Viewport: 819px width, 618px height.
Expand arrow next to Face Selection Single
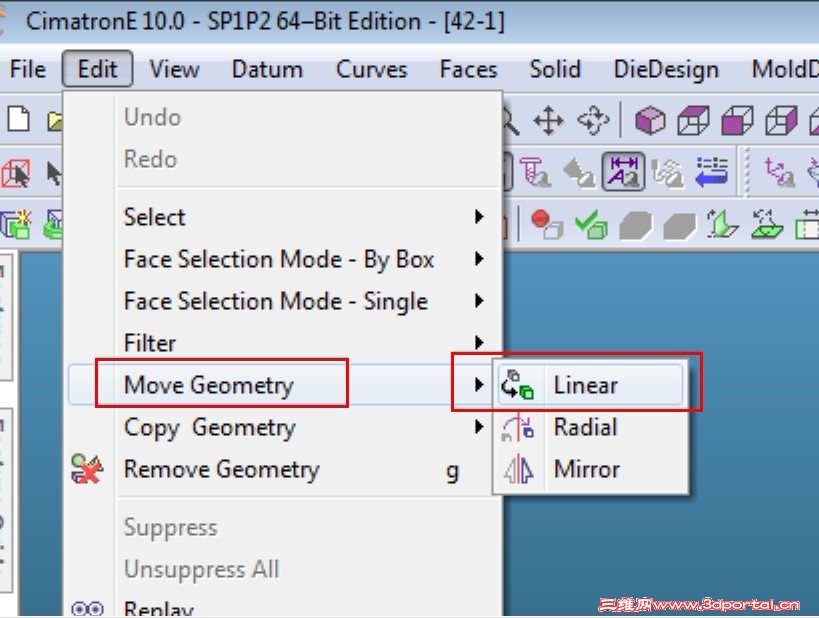tap(478, 301)
